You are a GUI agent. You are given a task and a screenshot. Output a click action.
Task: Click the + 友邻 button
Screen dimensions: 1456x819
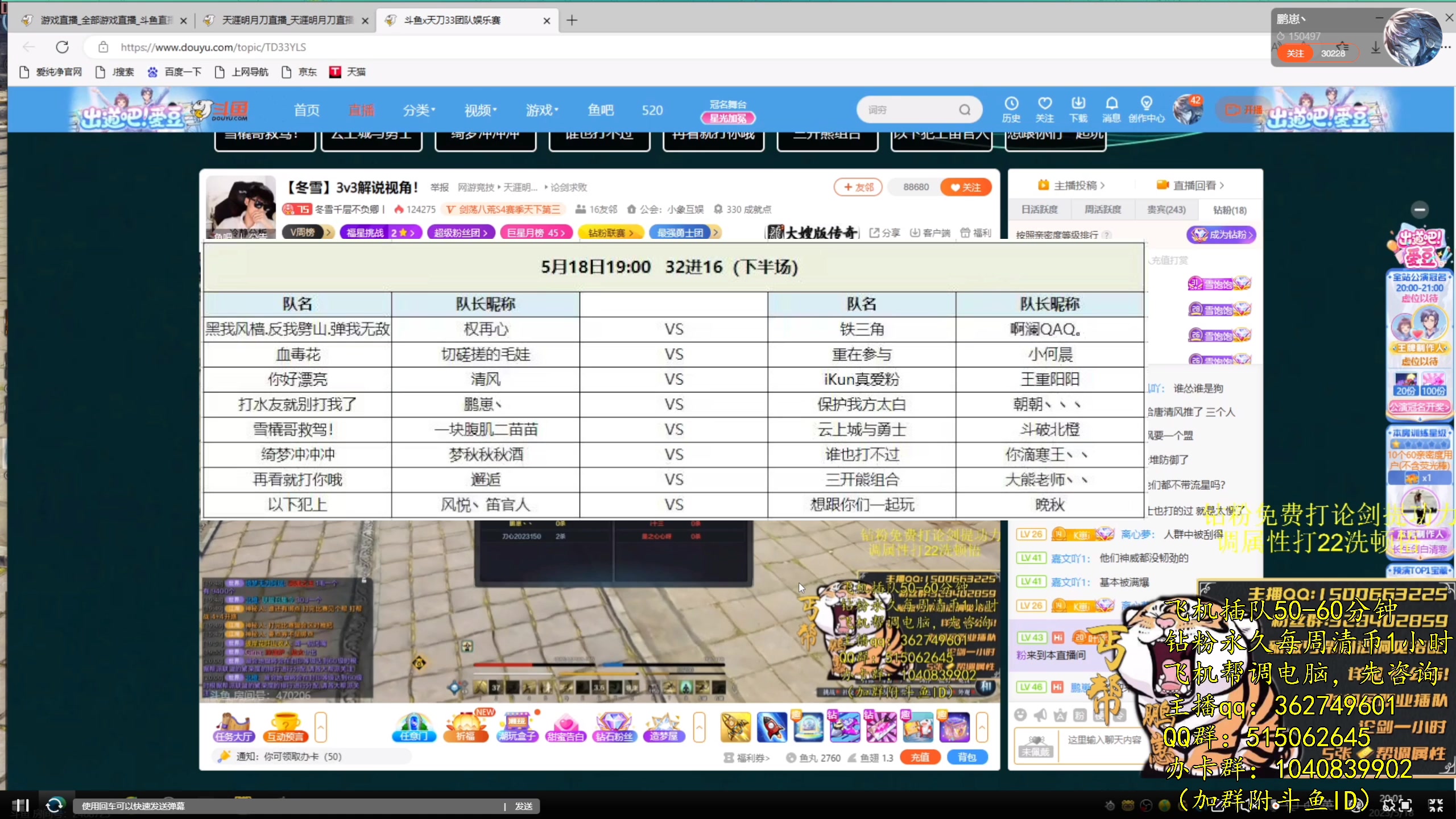click(858, 187)
